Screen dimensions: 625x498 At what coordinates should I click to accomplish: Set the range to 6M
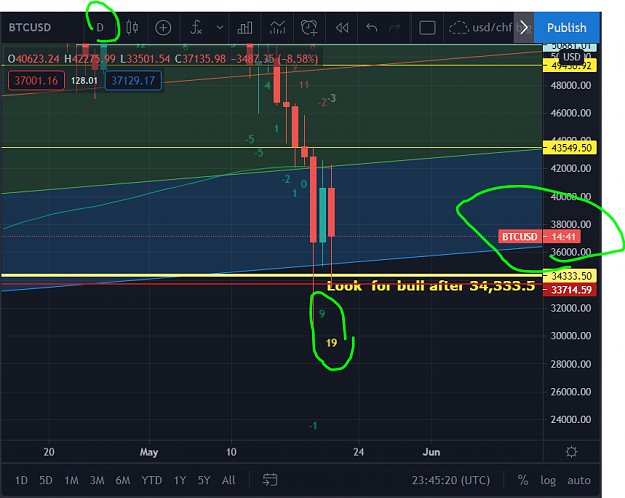pyautogui.click(x=123, y=480)
